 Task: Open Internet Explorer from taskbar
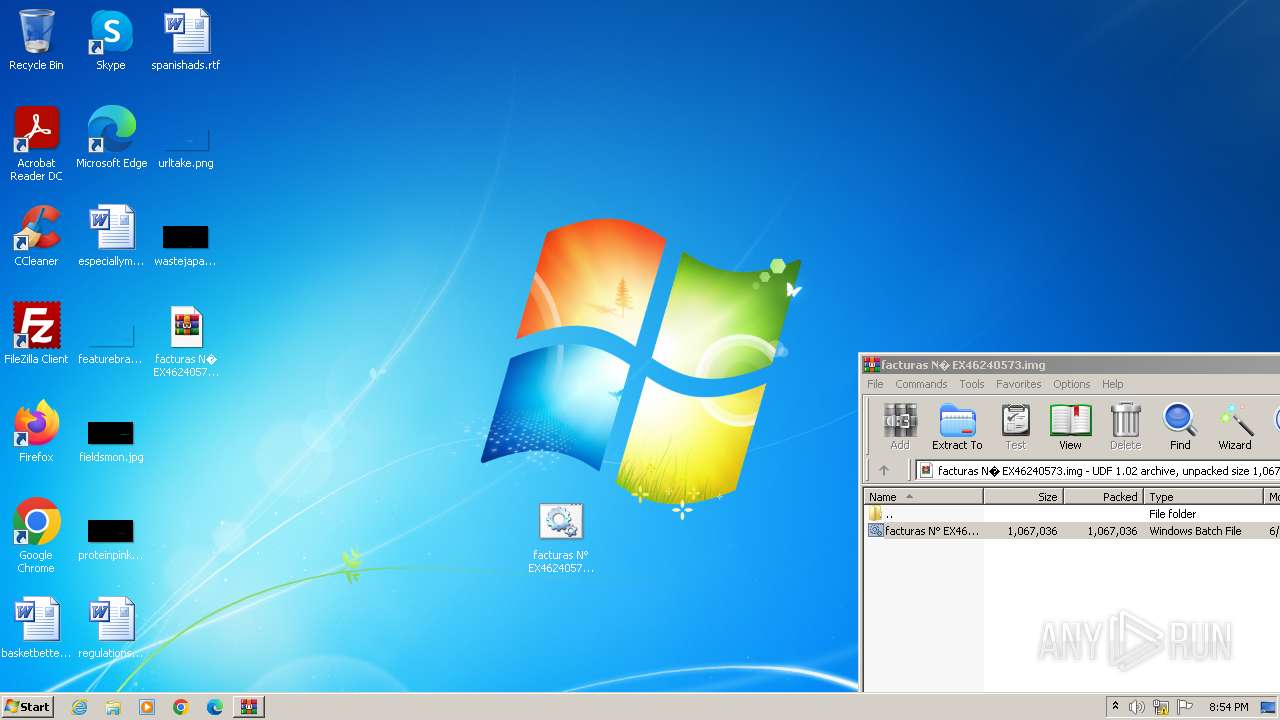tap(79, 707)
